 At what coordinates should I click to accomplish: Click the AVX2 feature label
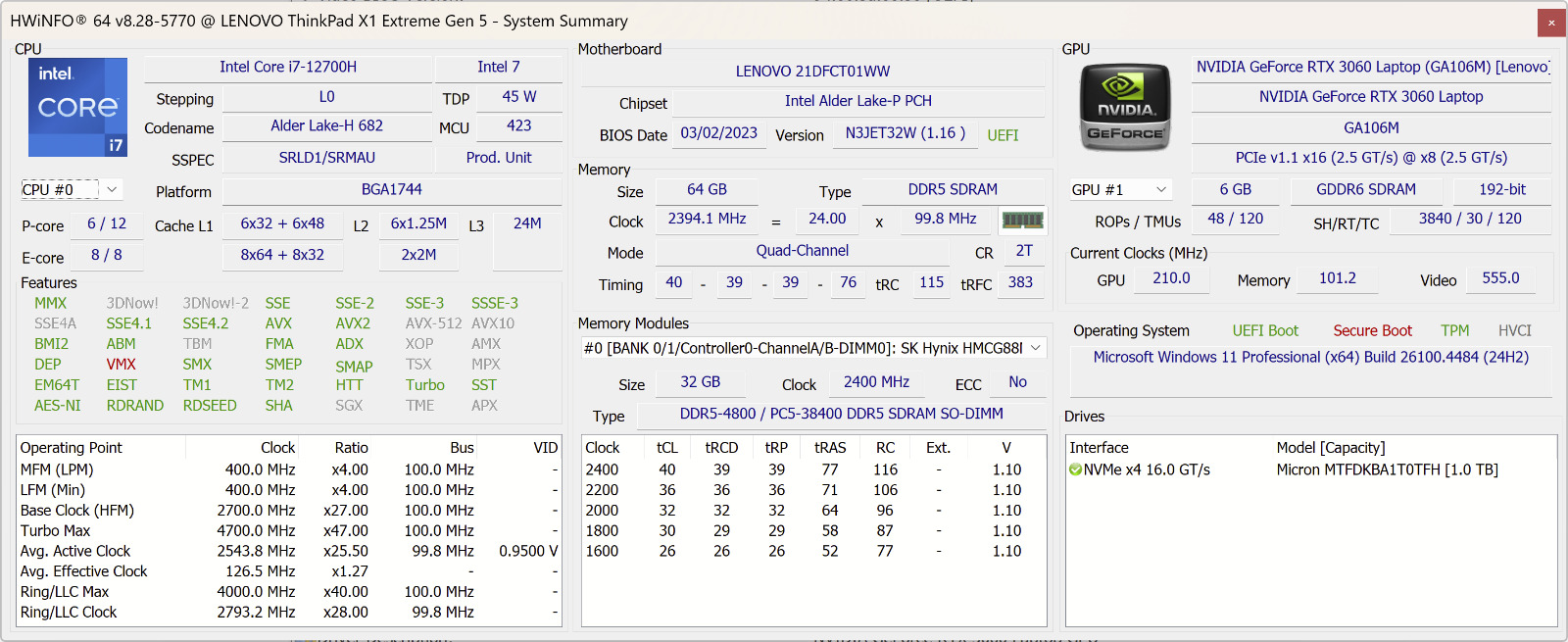(x=353, y=323)
